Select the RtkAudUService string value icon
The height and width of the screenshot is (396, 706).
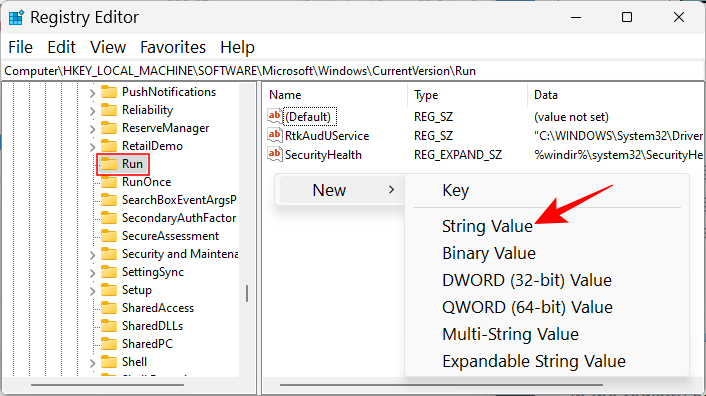coord(274,135)
